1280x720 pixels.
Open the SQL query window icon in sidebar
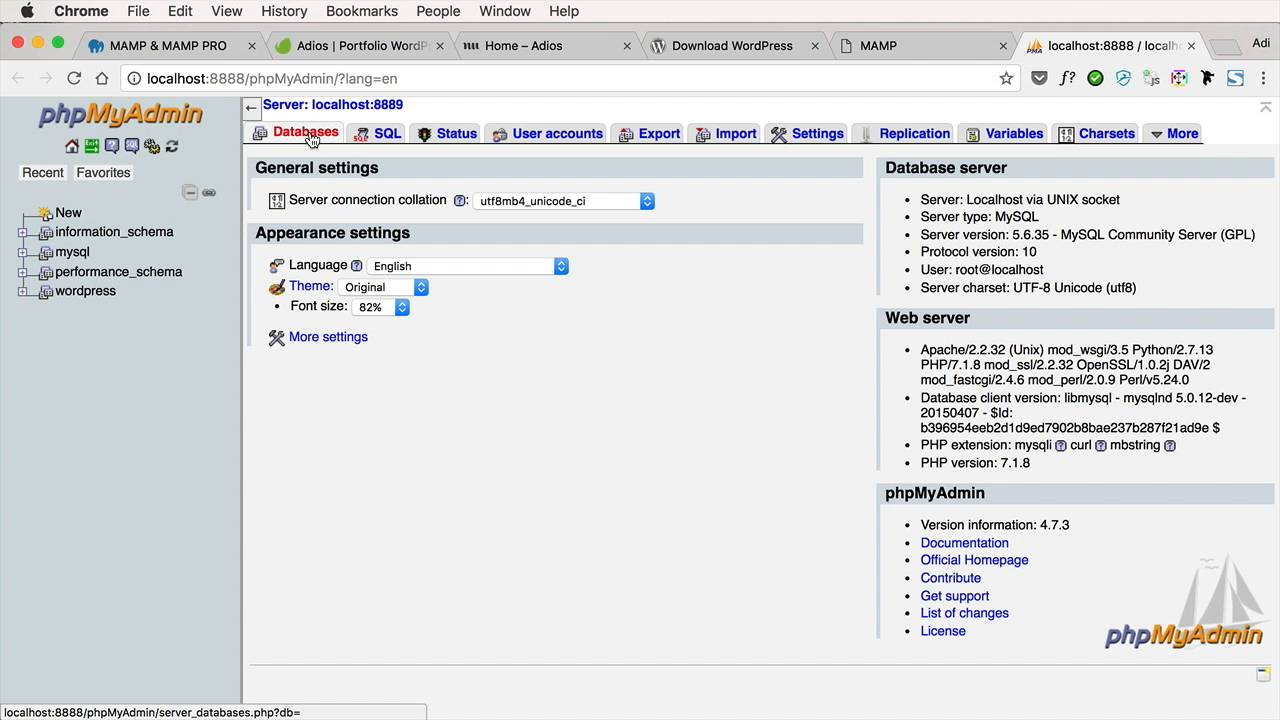[x=132, y=146]
